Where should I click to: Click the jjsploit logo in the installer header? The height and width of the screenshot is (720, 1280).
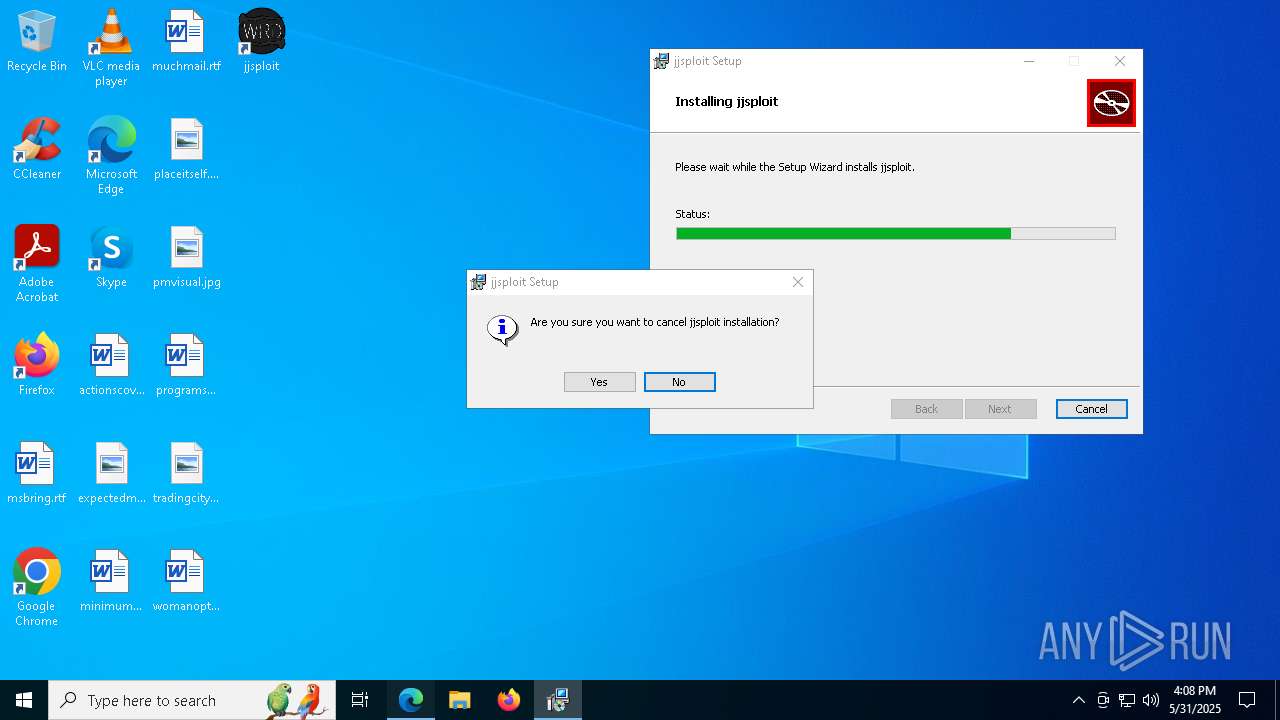[x=1111, y=103]
